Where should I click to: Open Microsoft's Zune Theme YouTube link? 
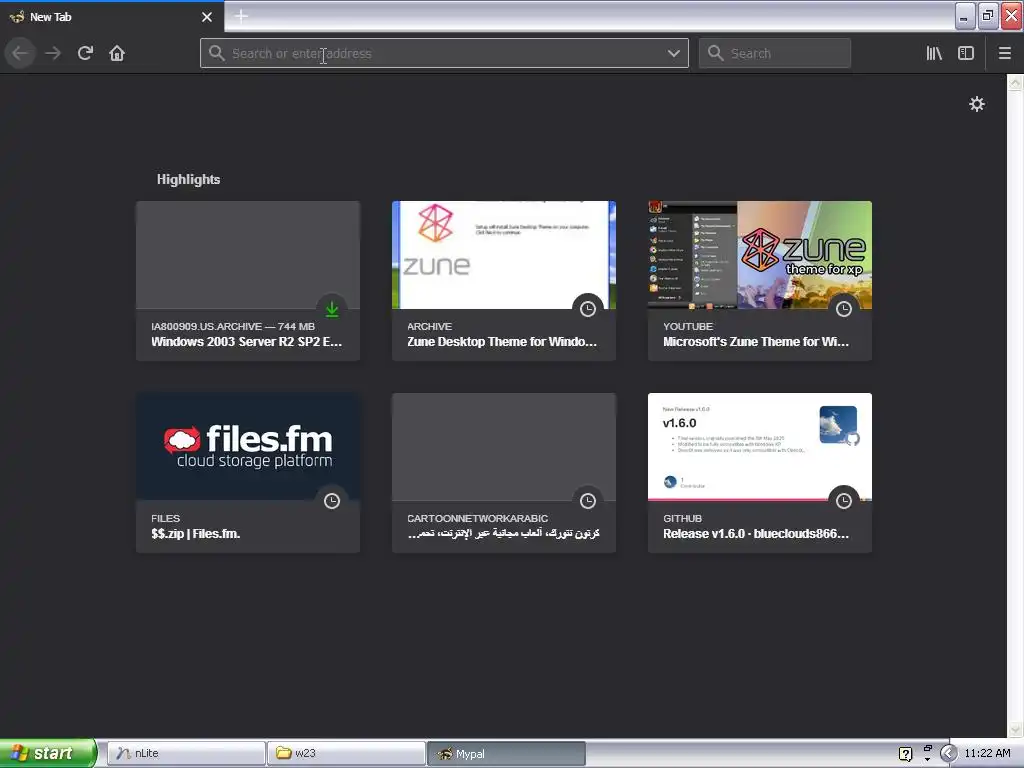[756, 342]
